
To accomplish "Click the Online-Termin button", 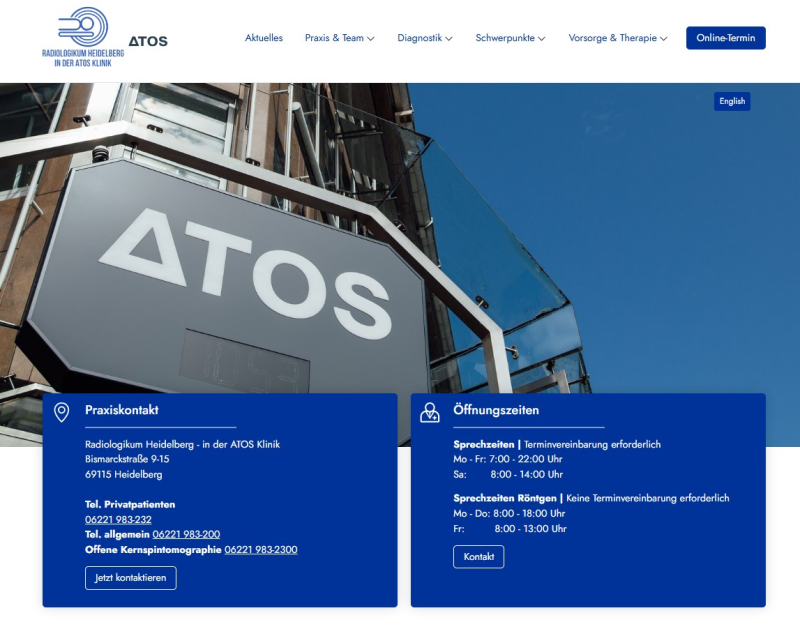I will pos(726,38).
